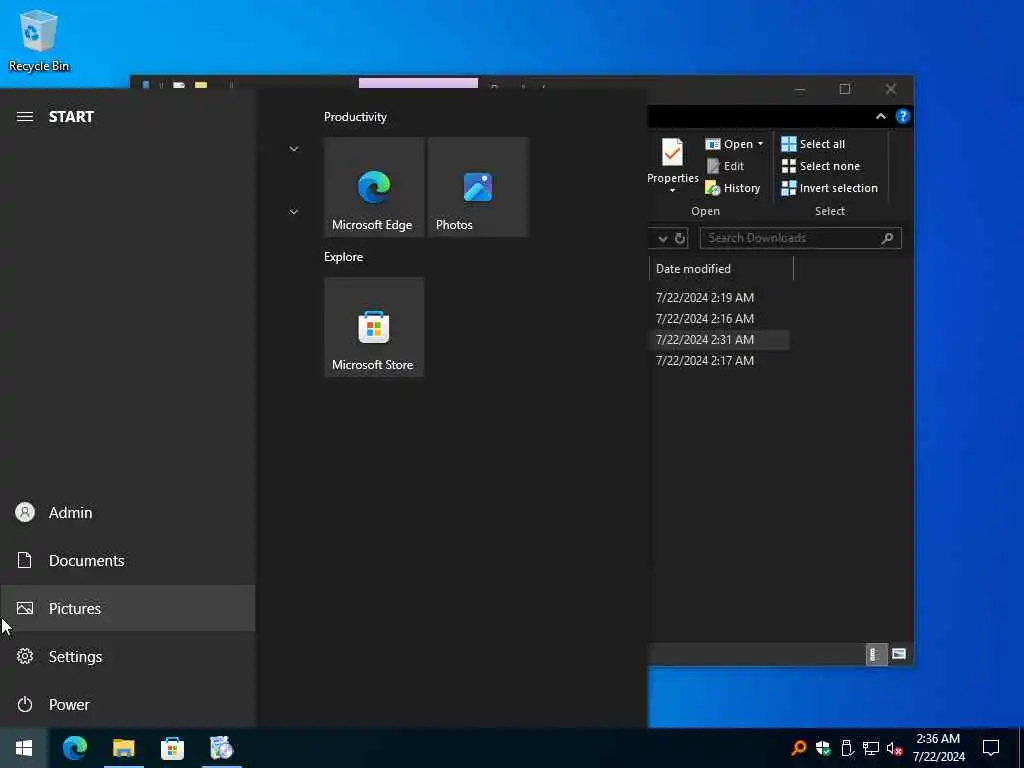Open Pictures from the Start menu
This screenshot has height=768, width=1024.
point(127,608)
